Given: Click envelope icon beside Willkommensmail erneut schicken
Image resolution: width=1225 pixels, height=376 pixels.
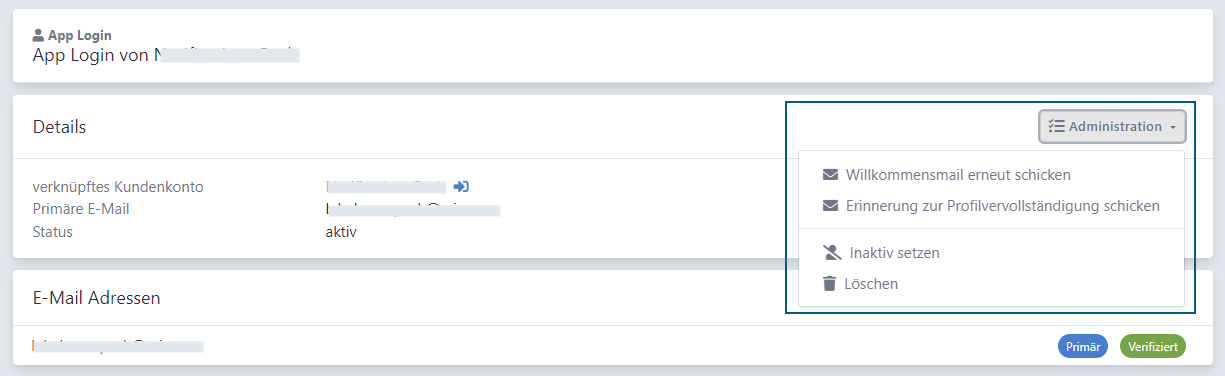Looking at the screenshot, I should [830, 175].
